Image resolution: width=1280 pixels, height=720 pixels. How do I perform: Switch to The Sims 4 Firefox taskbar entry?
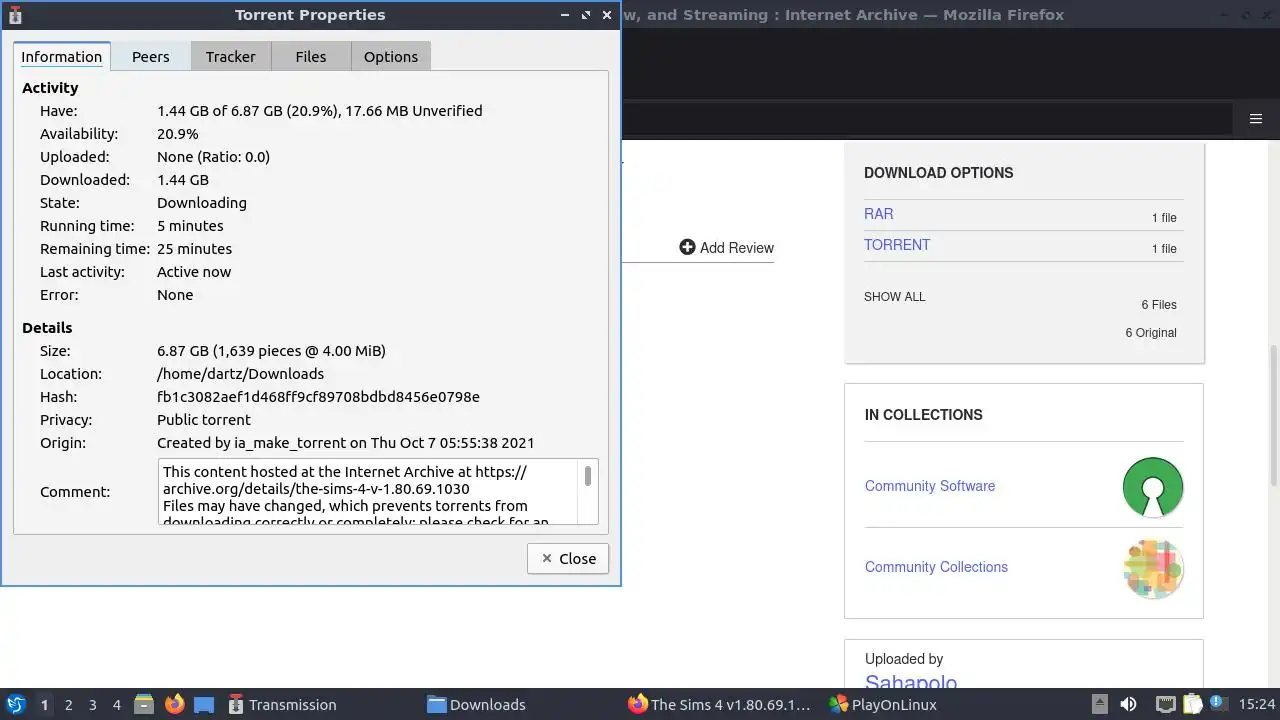click(x=719, y=704)
